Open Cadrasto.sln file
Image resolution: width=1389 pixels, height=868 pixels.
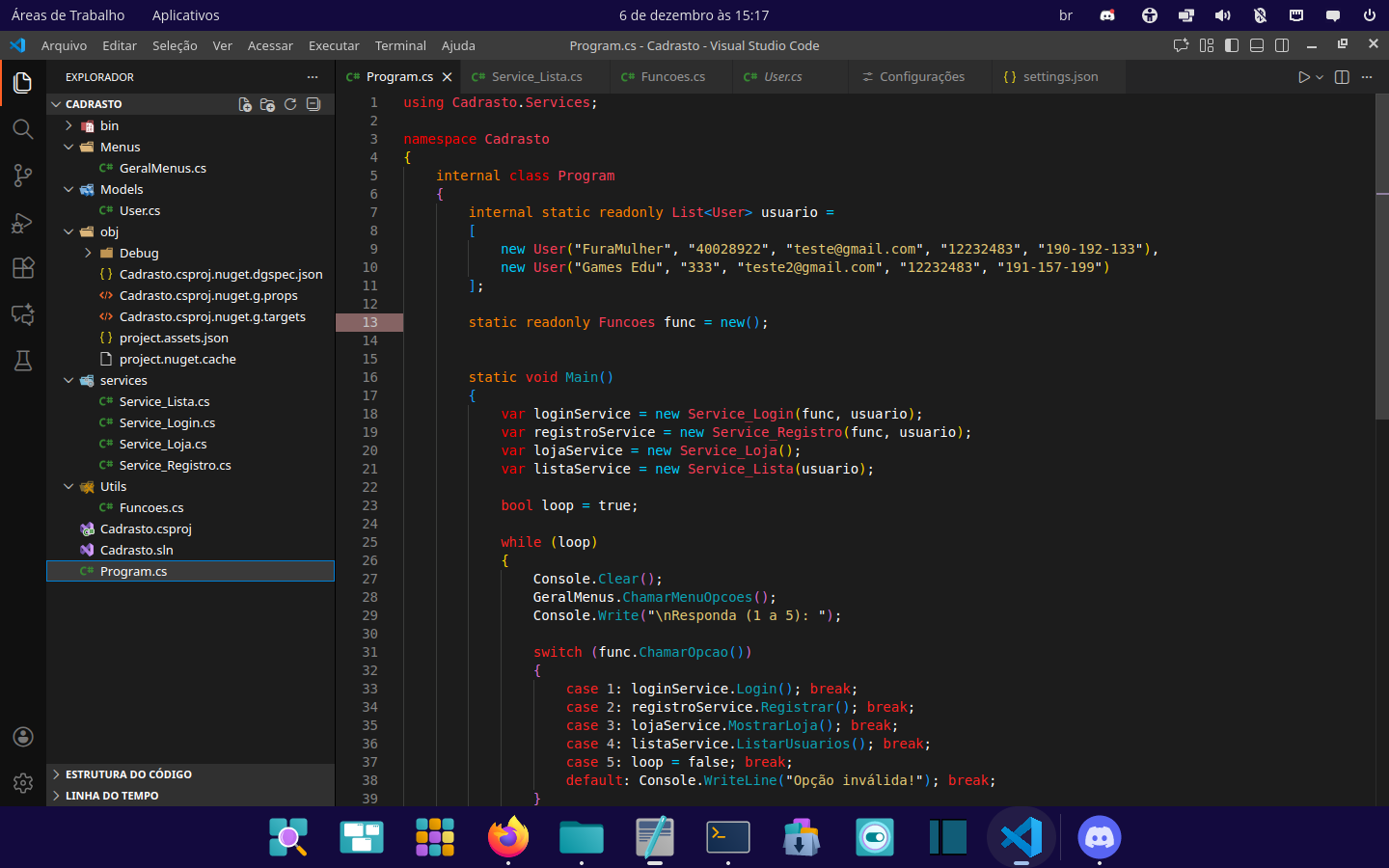(x=190, y=550)
